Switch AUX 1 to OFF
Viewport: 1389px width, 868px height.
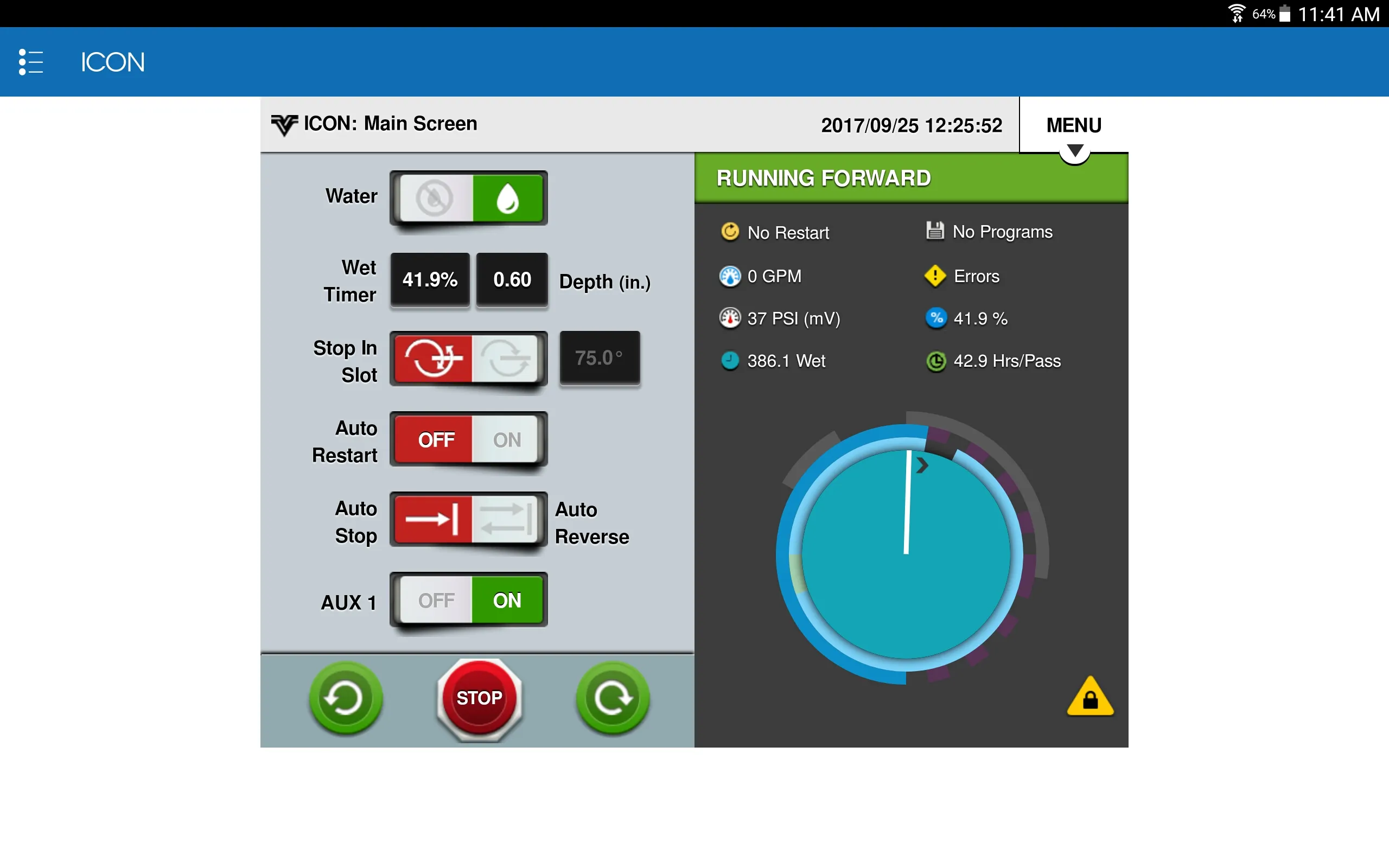(436, 601)
